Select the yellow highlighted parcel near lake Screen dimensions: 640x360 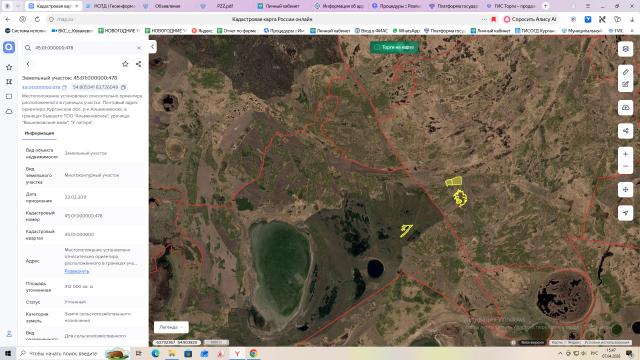point(407,231)
